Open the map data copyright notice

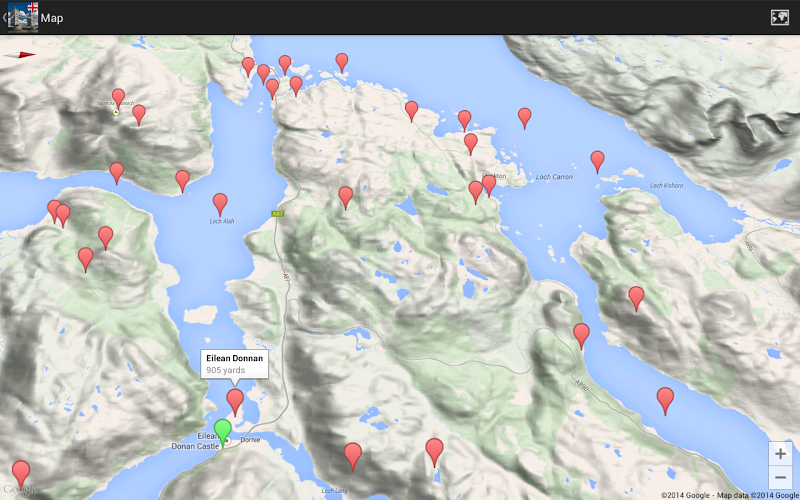pyautogui.click(x=730, y=495)
